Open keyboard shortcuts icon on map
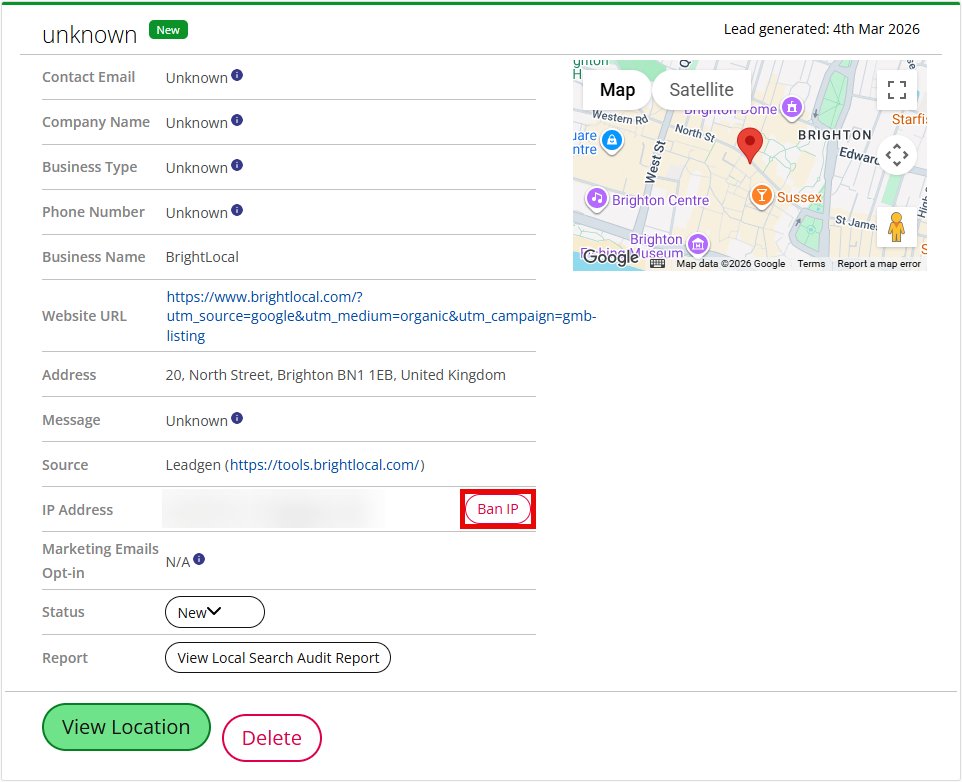The image size is (962, 782). tap(657, 264)
